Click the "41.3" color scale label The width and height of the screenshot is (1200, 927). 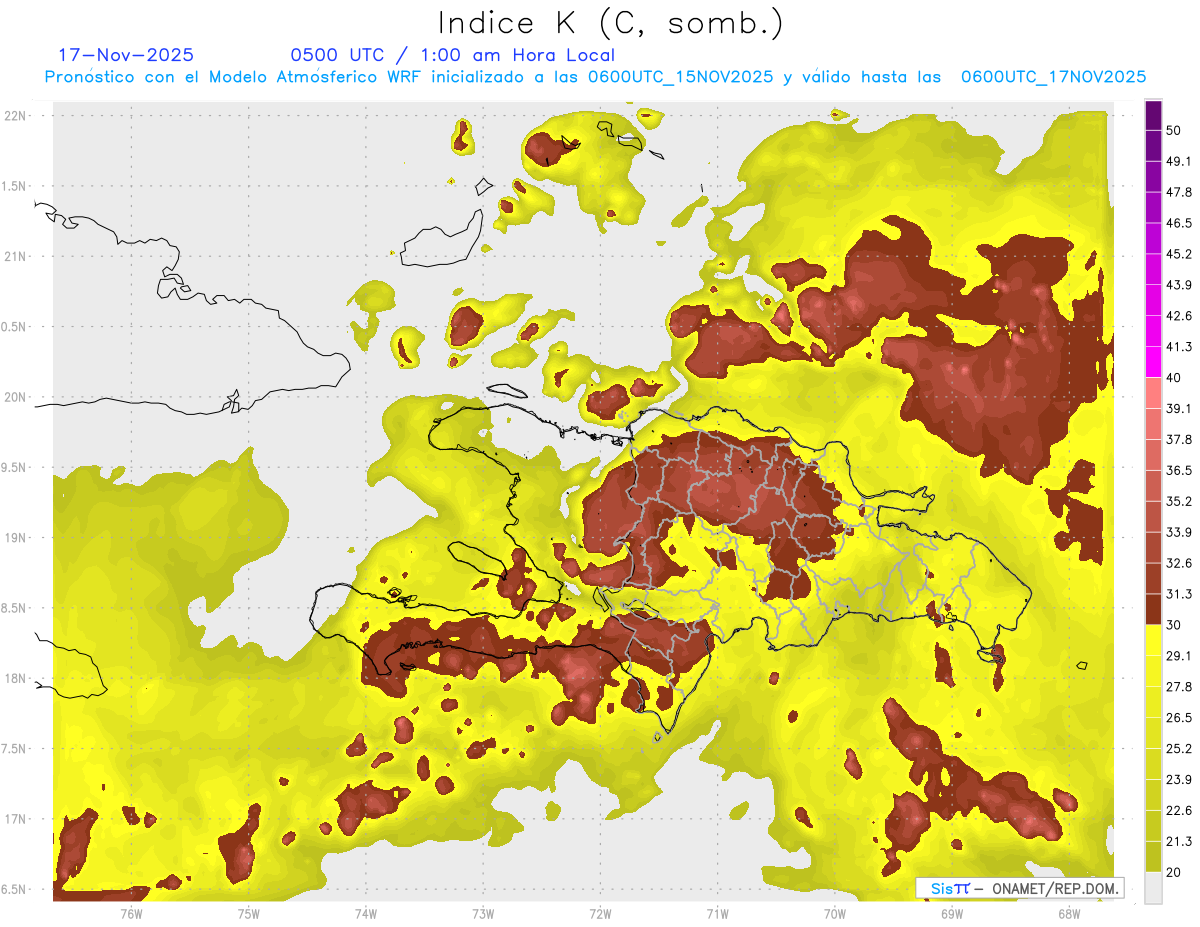click(1179, 347)
